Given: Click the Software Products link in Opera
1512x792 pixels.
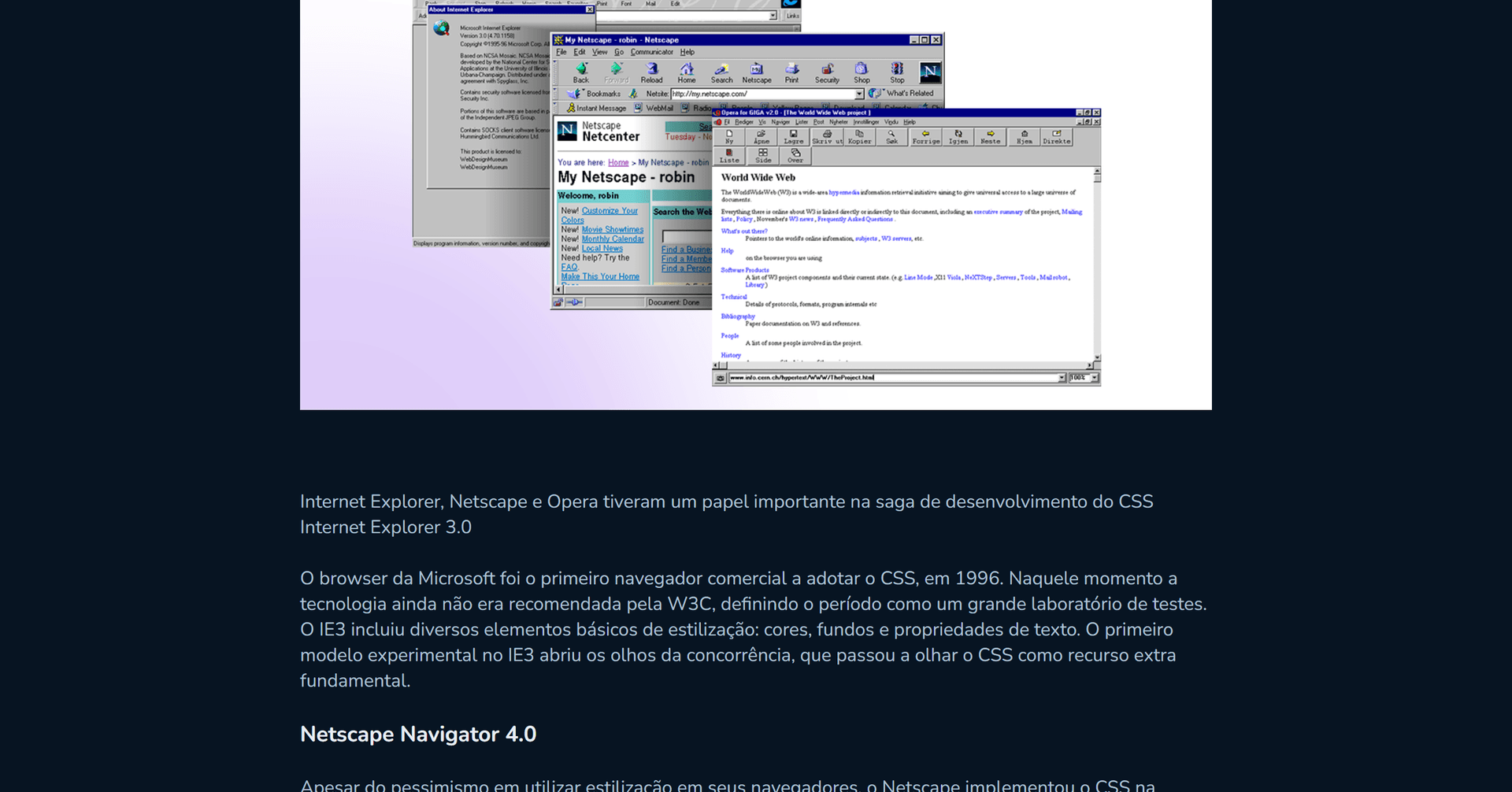Looking at the screenshot, I should point(745,270).
